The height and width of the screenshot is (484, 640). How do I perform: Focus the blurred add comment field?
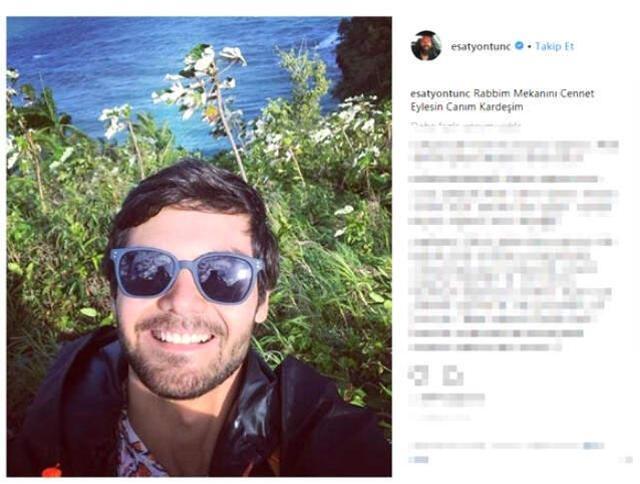tap(507, 446)
